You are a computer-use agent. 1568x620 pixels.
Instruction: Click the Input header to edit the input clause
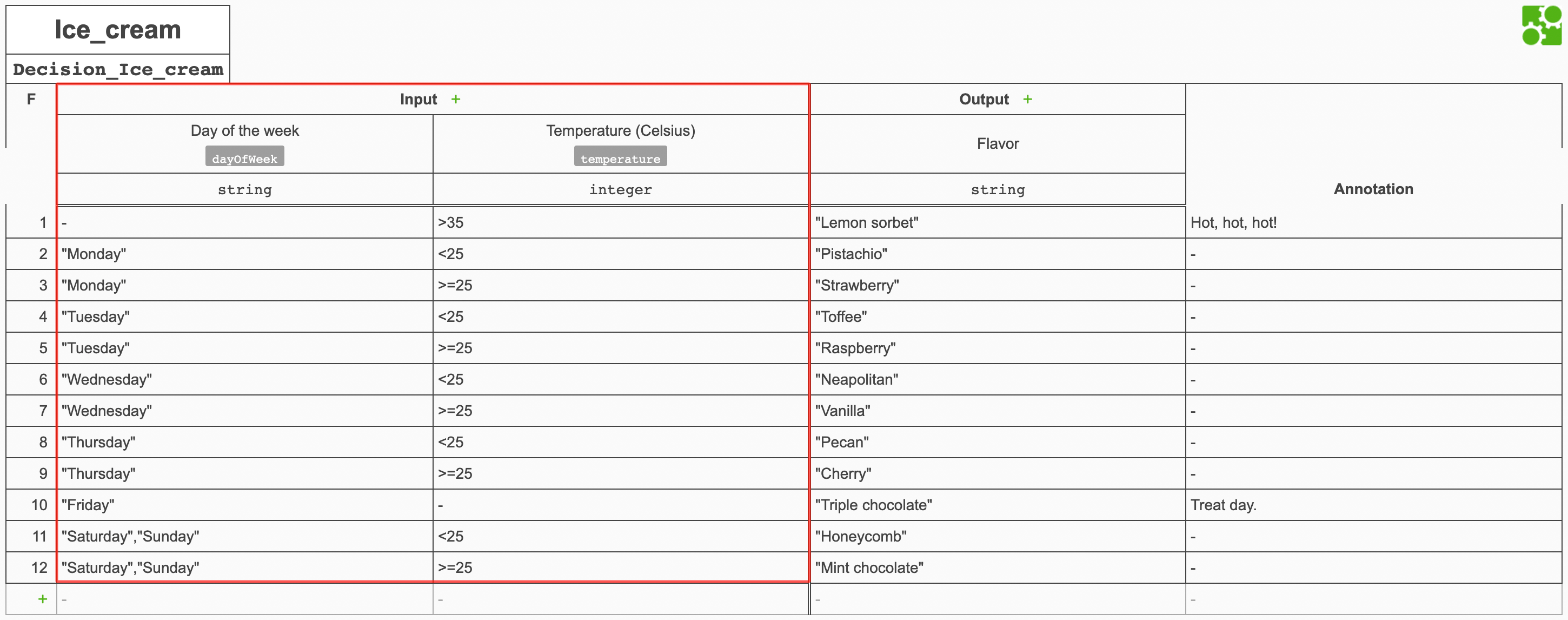click(x=418, y=98)
